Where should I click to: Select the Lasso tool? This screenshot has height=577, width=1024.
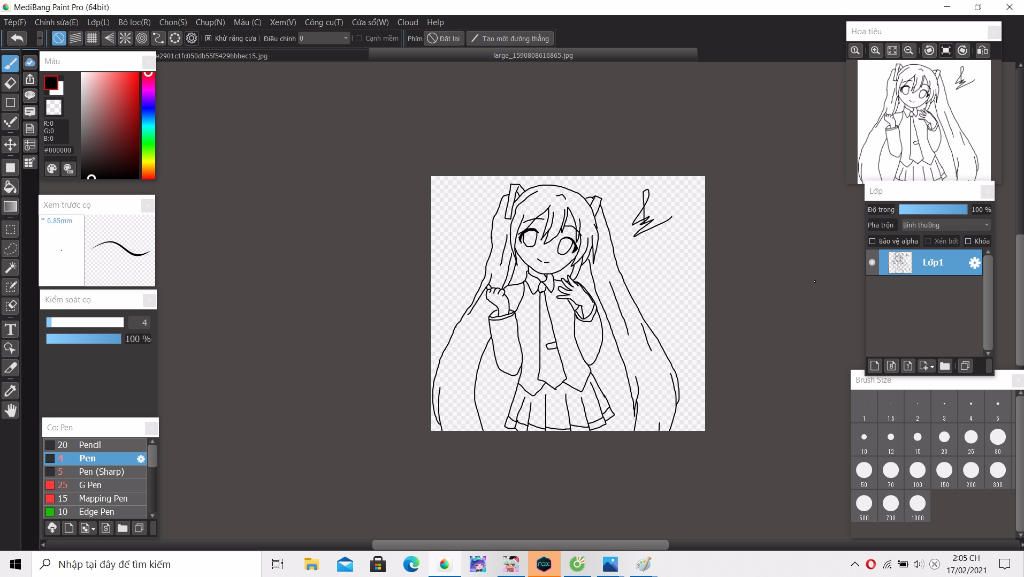[x=10, y=249]
